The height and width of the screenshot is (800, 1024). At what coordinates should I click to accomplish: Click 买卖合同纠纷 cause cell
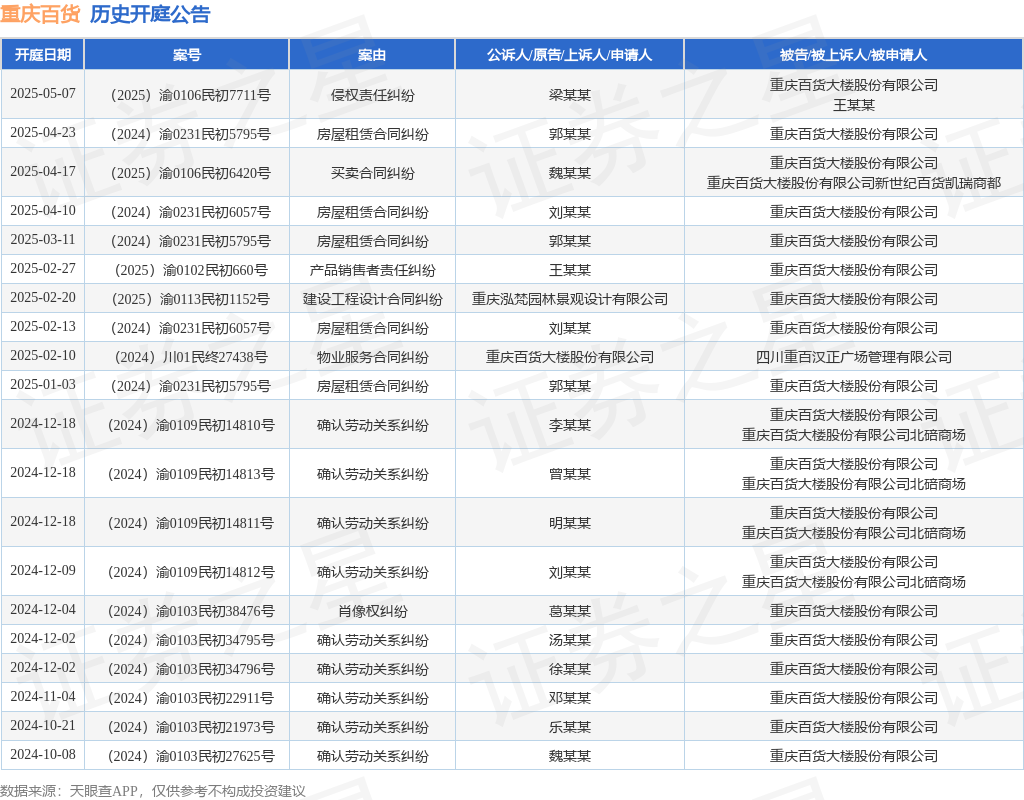click(x=372, y=173)
